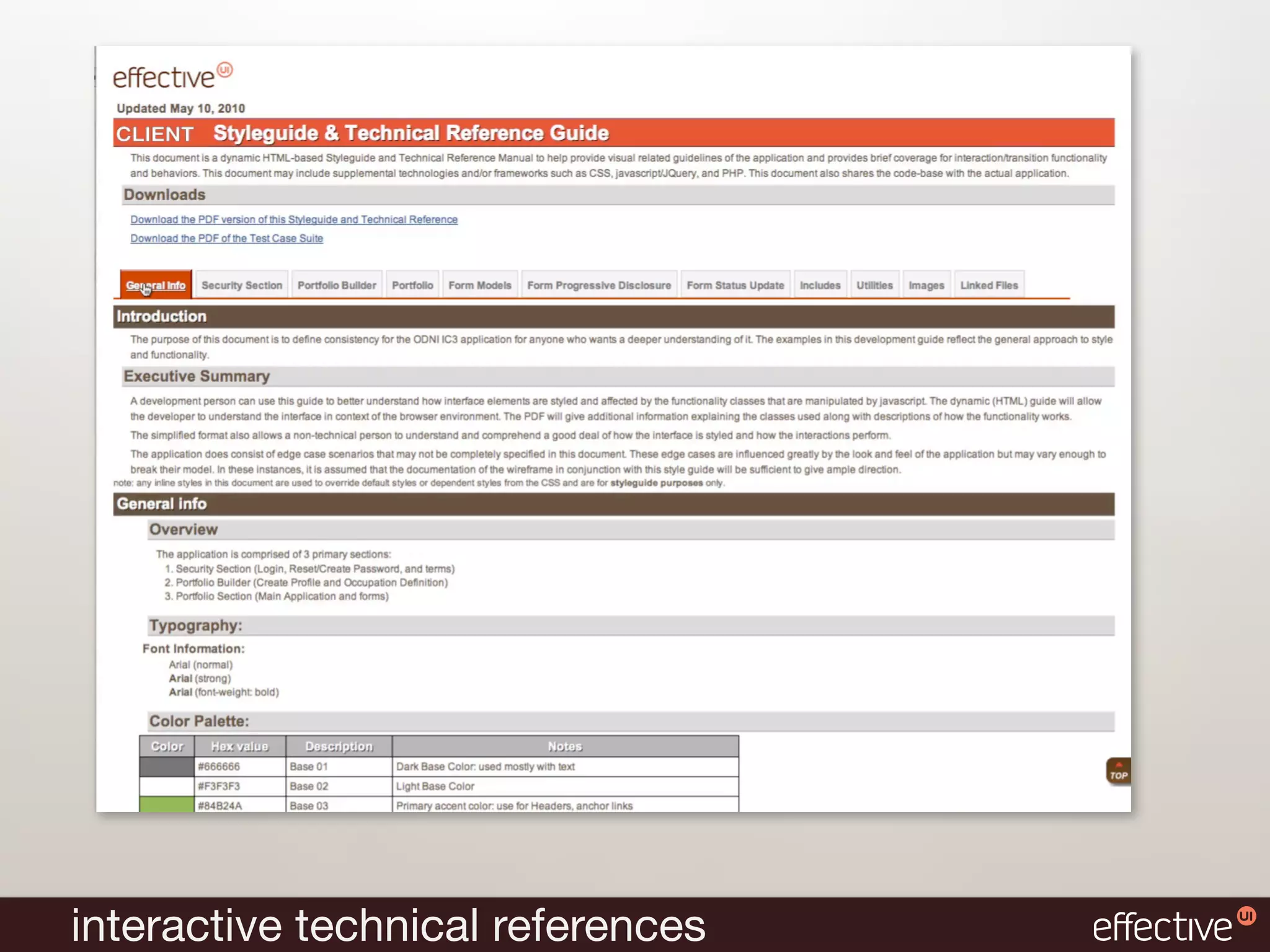
Task: Click the Base 02 description cell
Action: 339,787
